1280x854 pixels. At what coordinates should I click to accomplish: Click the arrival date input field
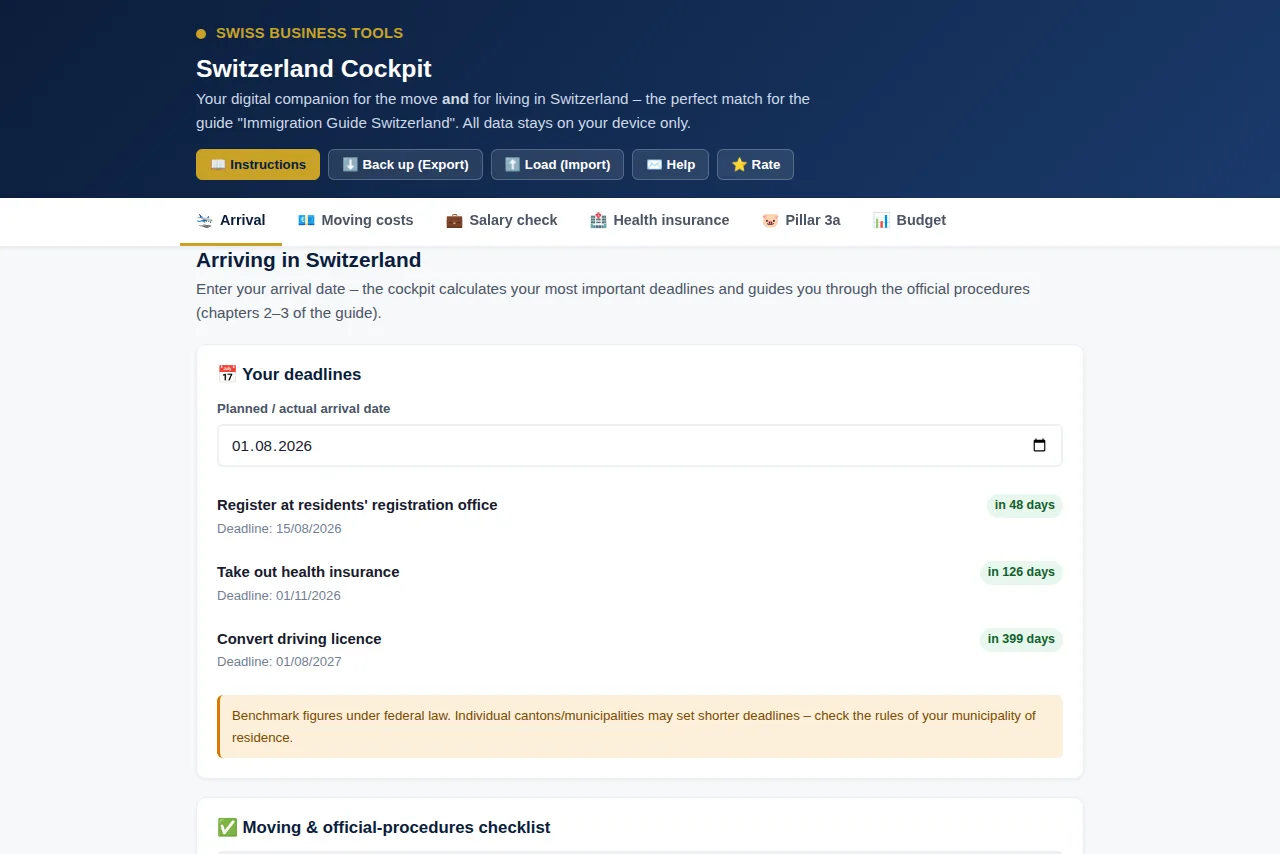tap(640, 446)
